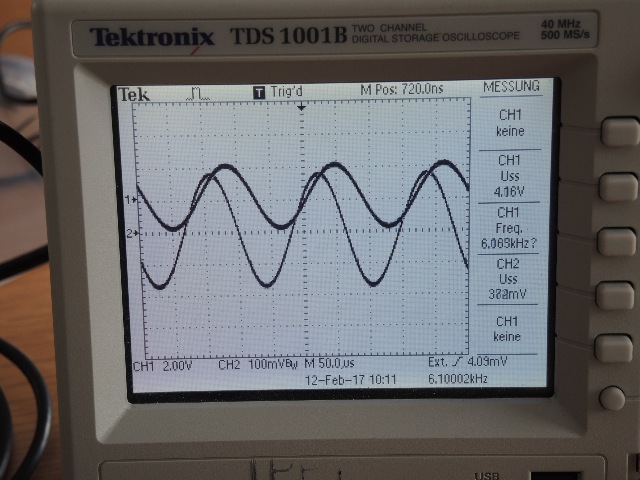Click the 12-Feb-17 10:11 date stamp
This screenshot has height=480, width=640.
pos(351,380)
